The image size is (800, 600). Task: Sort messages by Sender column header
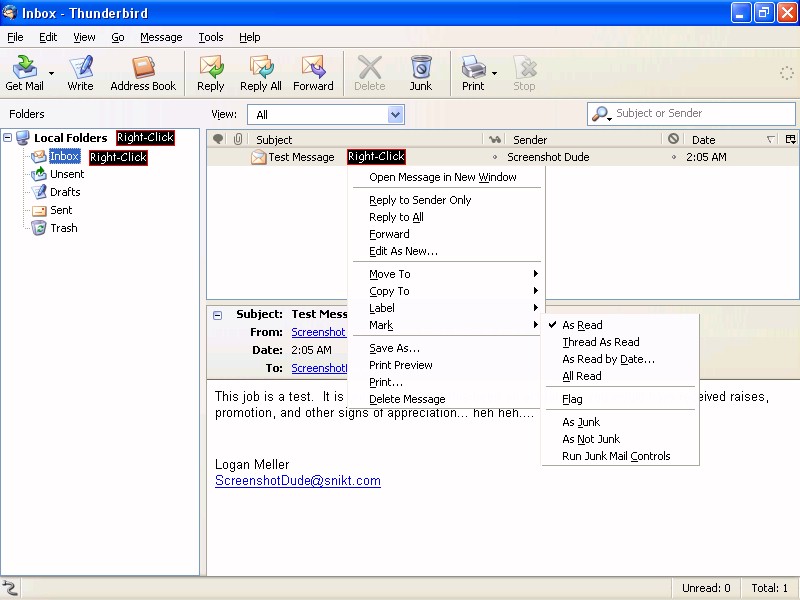585,139
